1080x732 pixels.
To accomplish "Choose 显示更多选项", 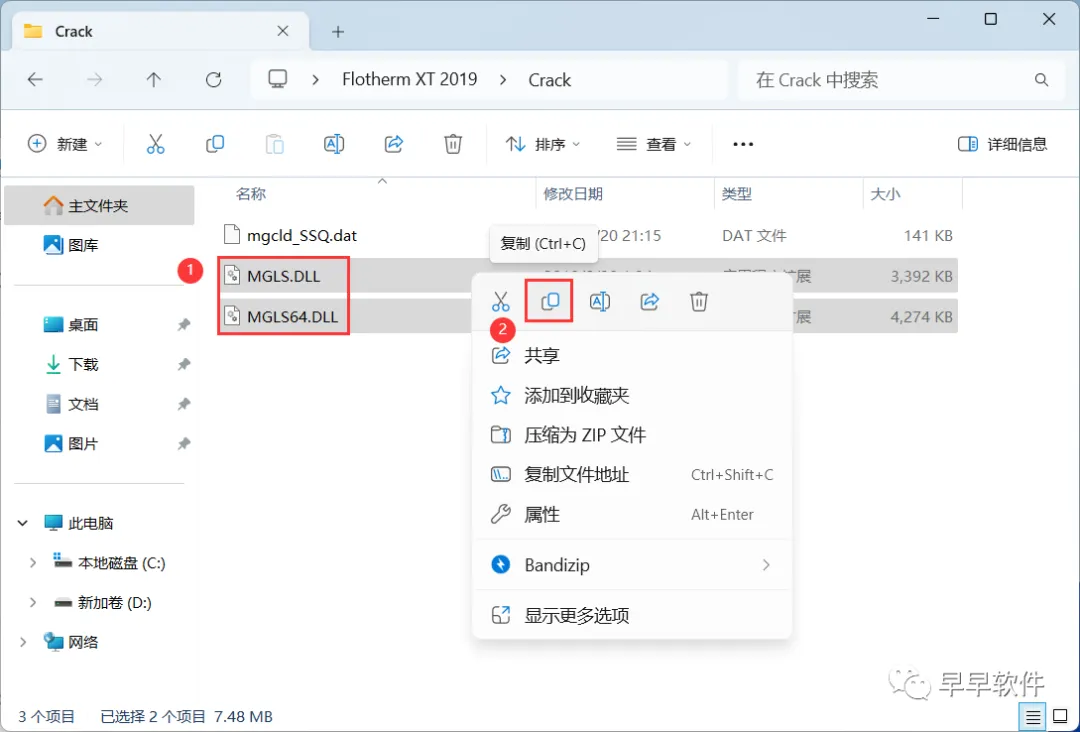I will (632, 615).
